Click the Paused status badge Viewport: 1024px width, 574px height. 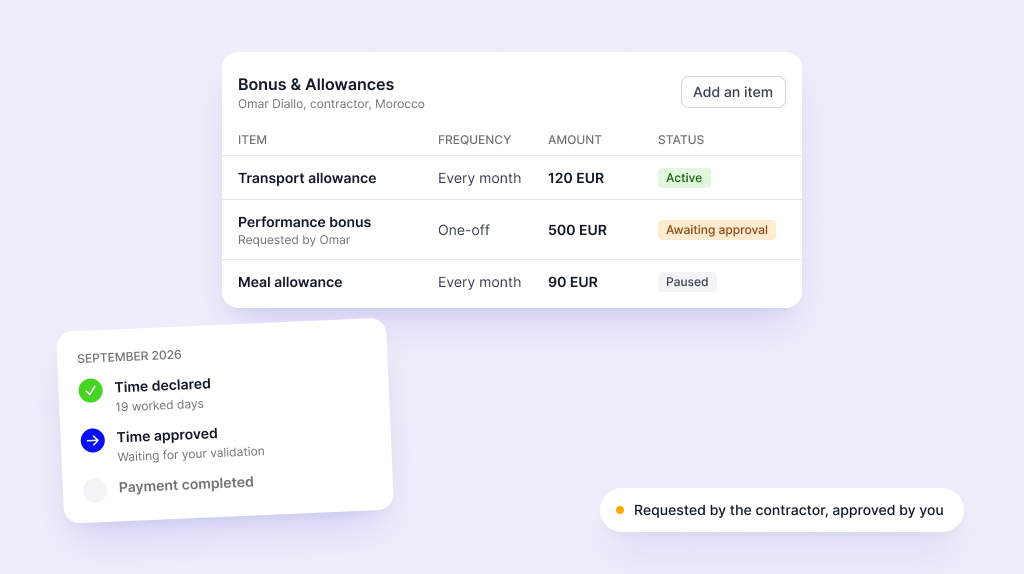687,281
